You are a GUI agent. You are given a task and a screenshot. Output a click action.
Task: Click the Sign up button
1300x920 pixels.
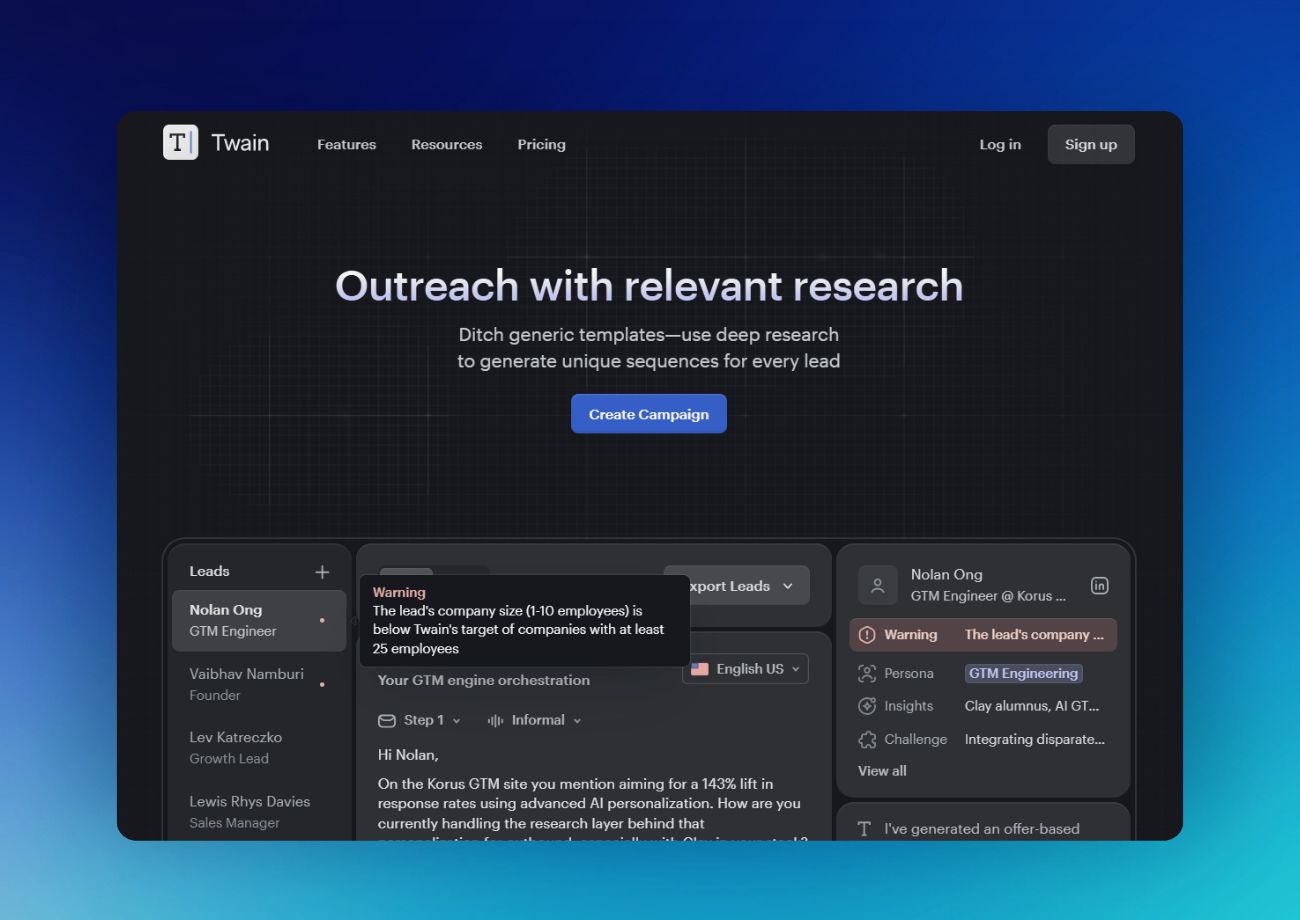click(x=1091, y=144)
